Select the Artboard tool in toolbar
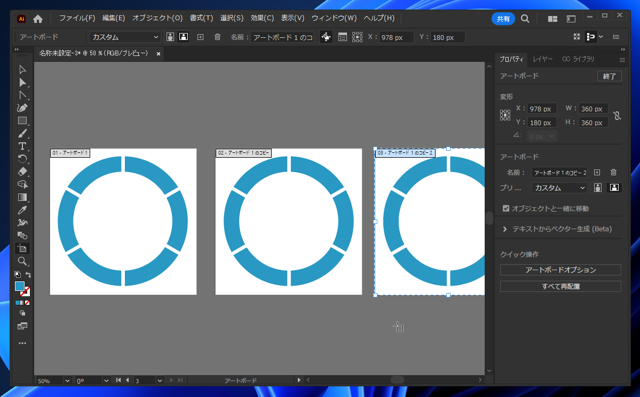 point(22,248)
